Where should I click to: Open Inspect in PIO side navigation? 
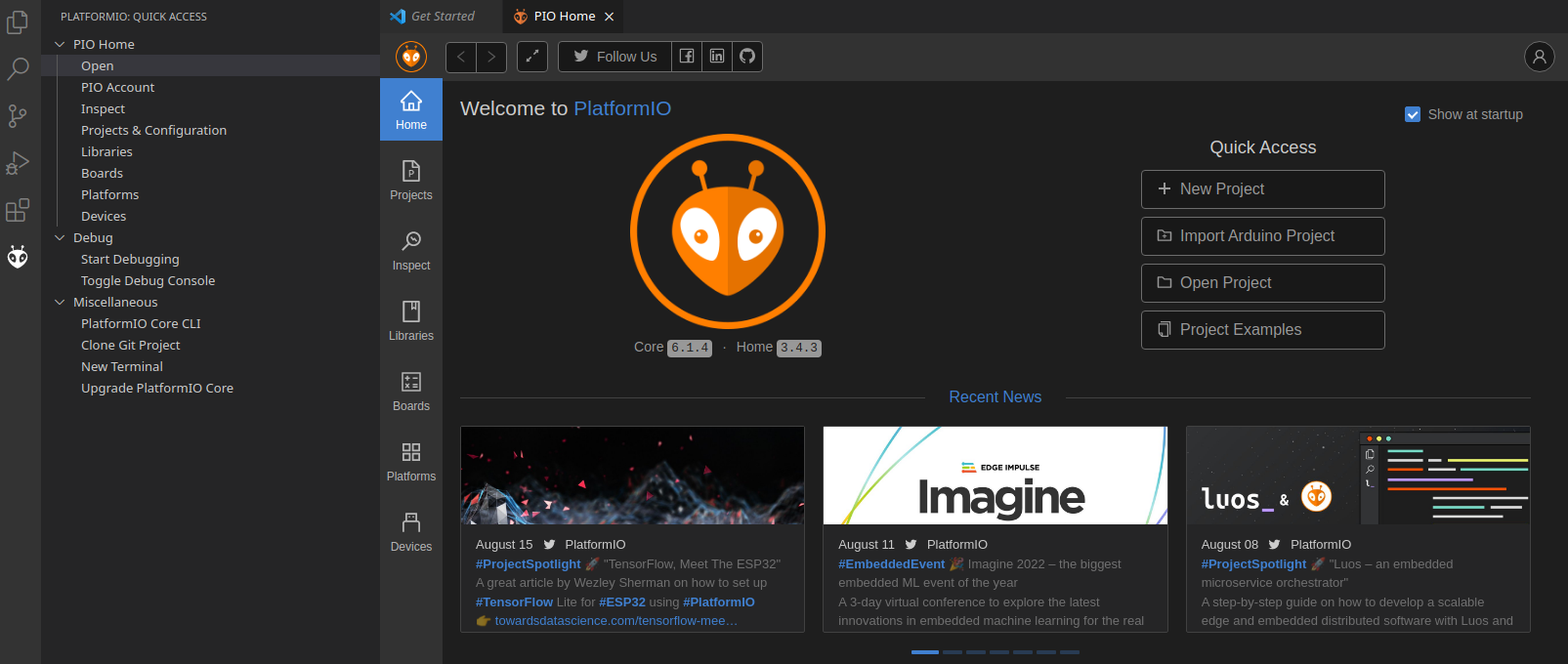tap(411, 252)
